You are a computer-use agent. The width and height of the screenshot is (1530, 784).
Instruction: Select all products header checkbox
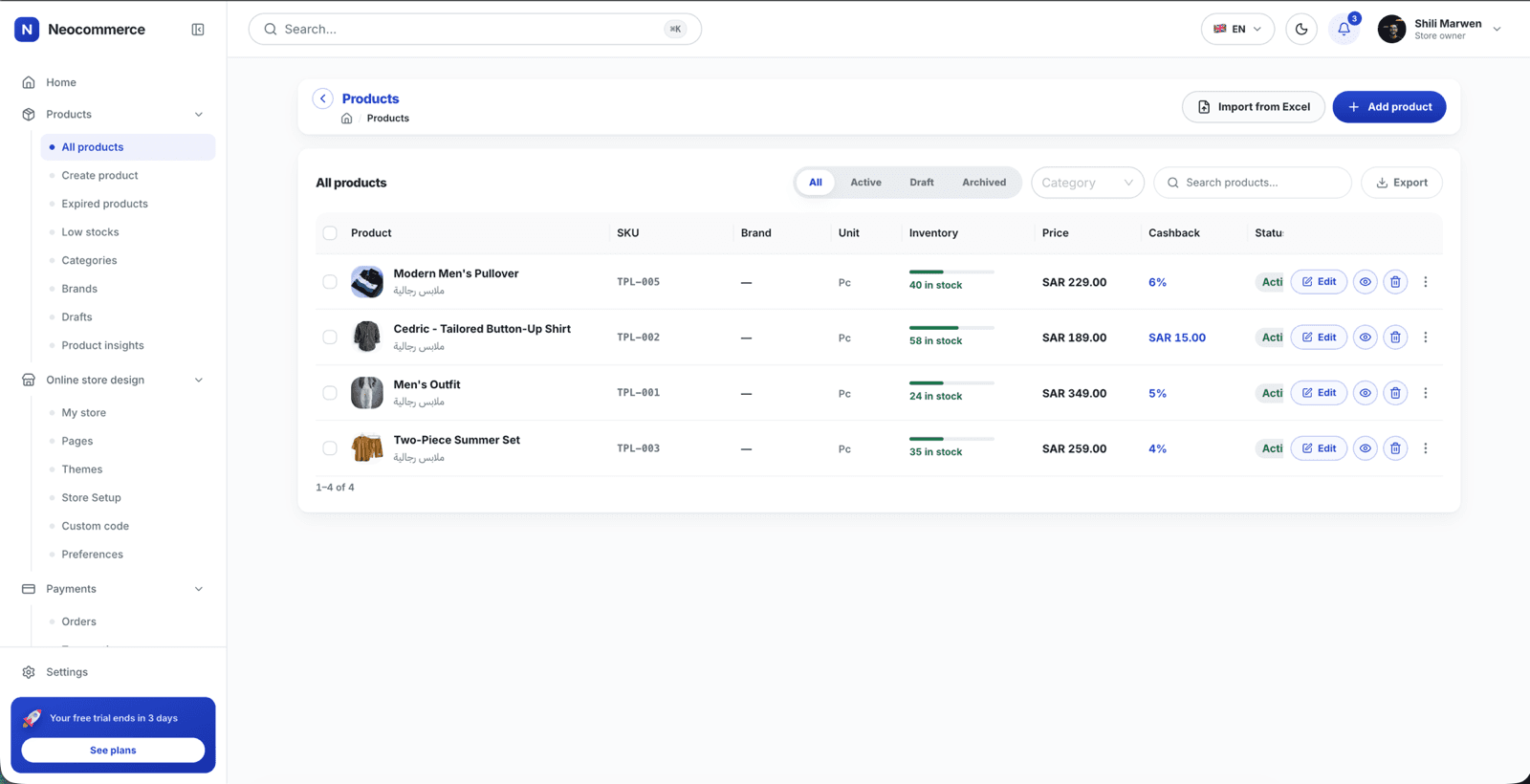(x=330, y=233)
